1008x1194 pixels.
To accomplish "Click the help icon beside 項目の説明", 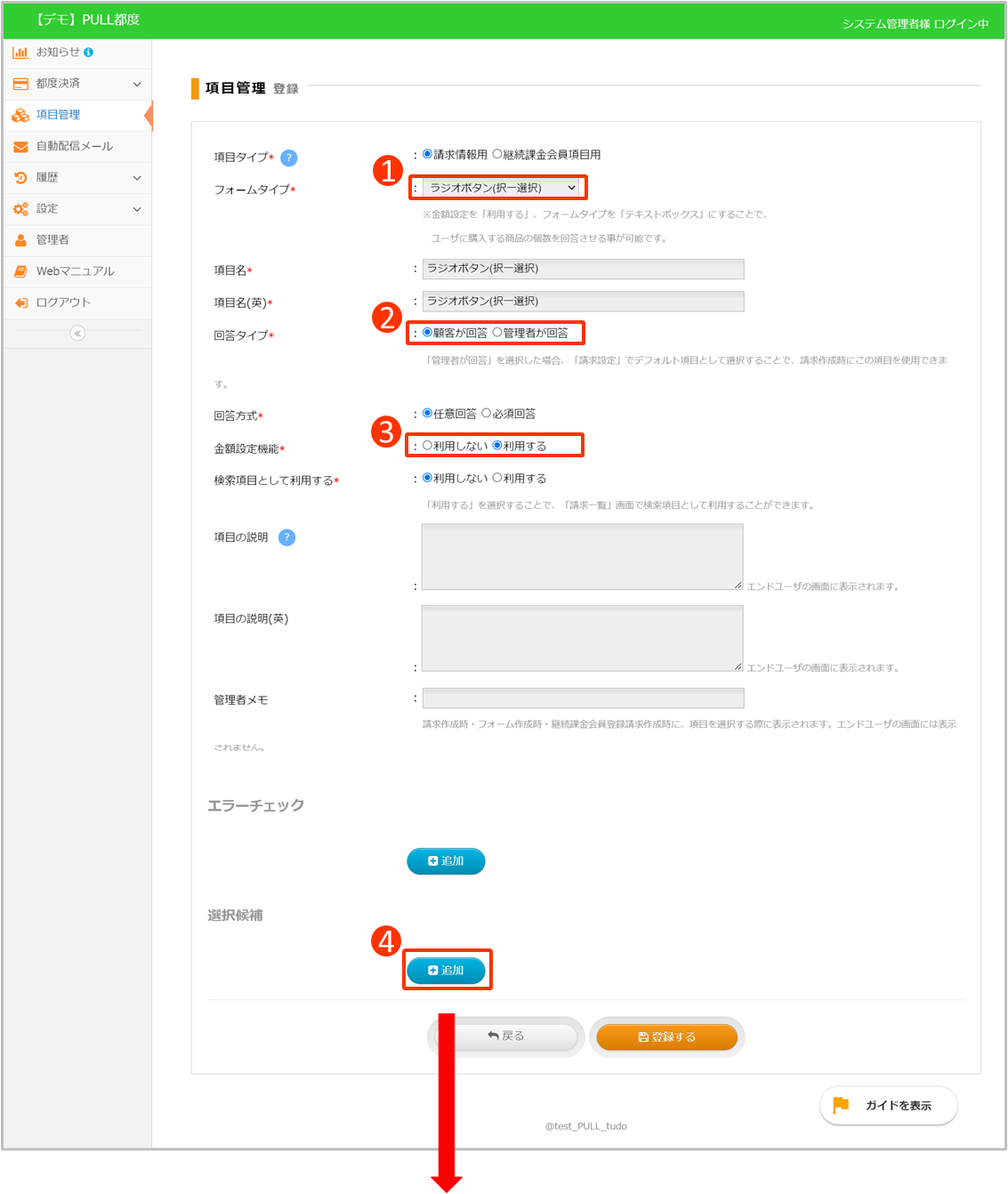I will 286,537.
